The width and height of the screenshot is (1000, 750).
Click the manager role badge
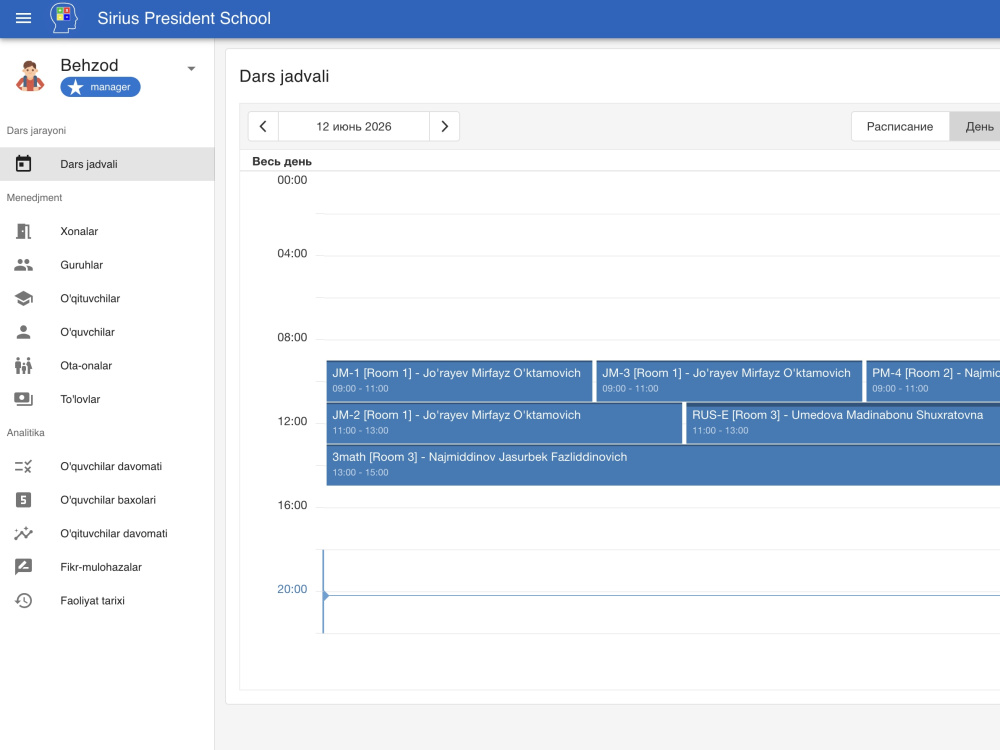click(100, 87)
